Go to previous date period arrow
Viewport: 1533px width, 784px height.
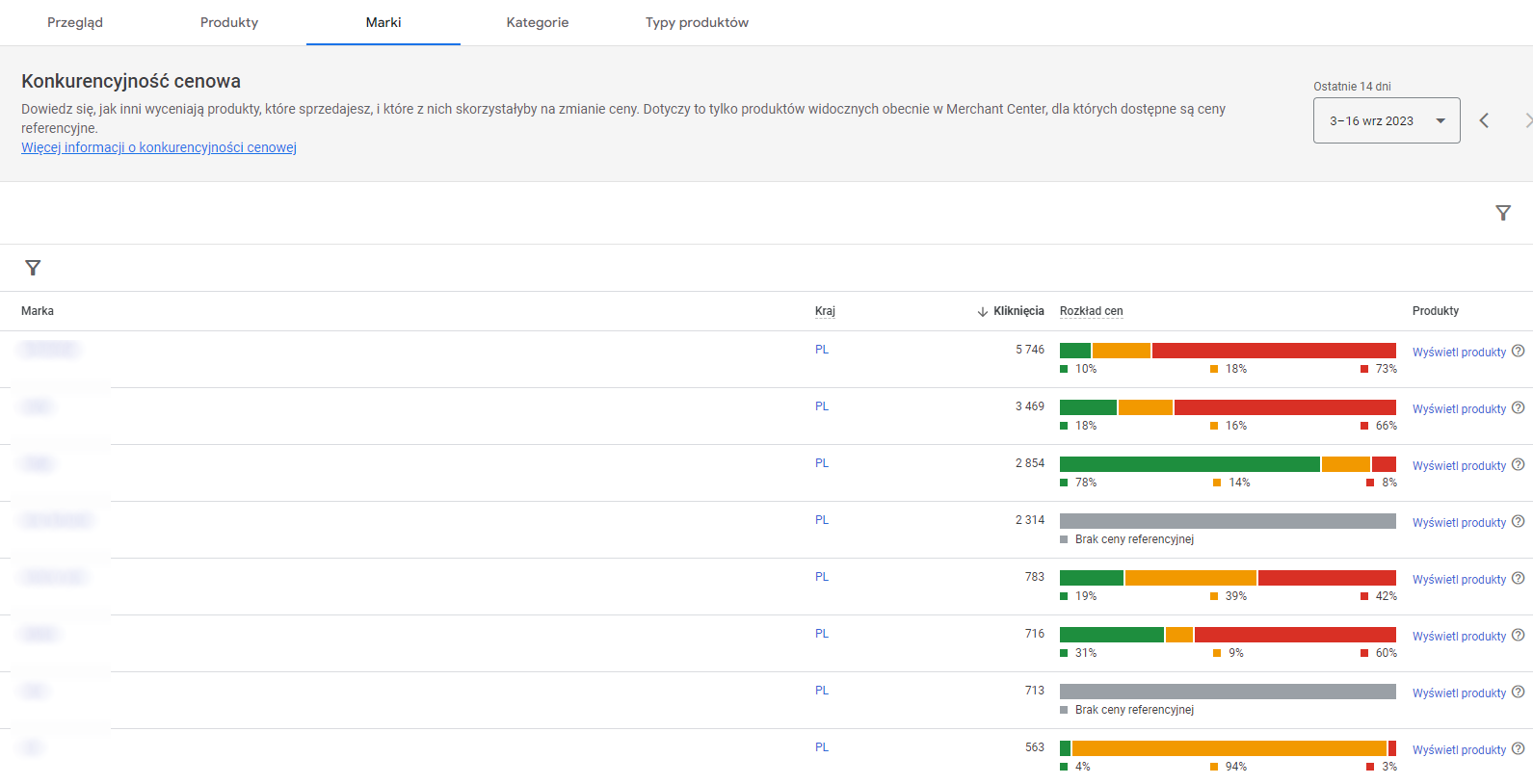(x=1484, y=120)
